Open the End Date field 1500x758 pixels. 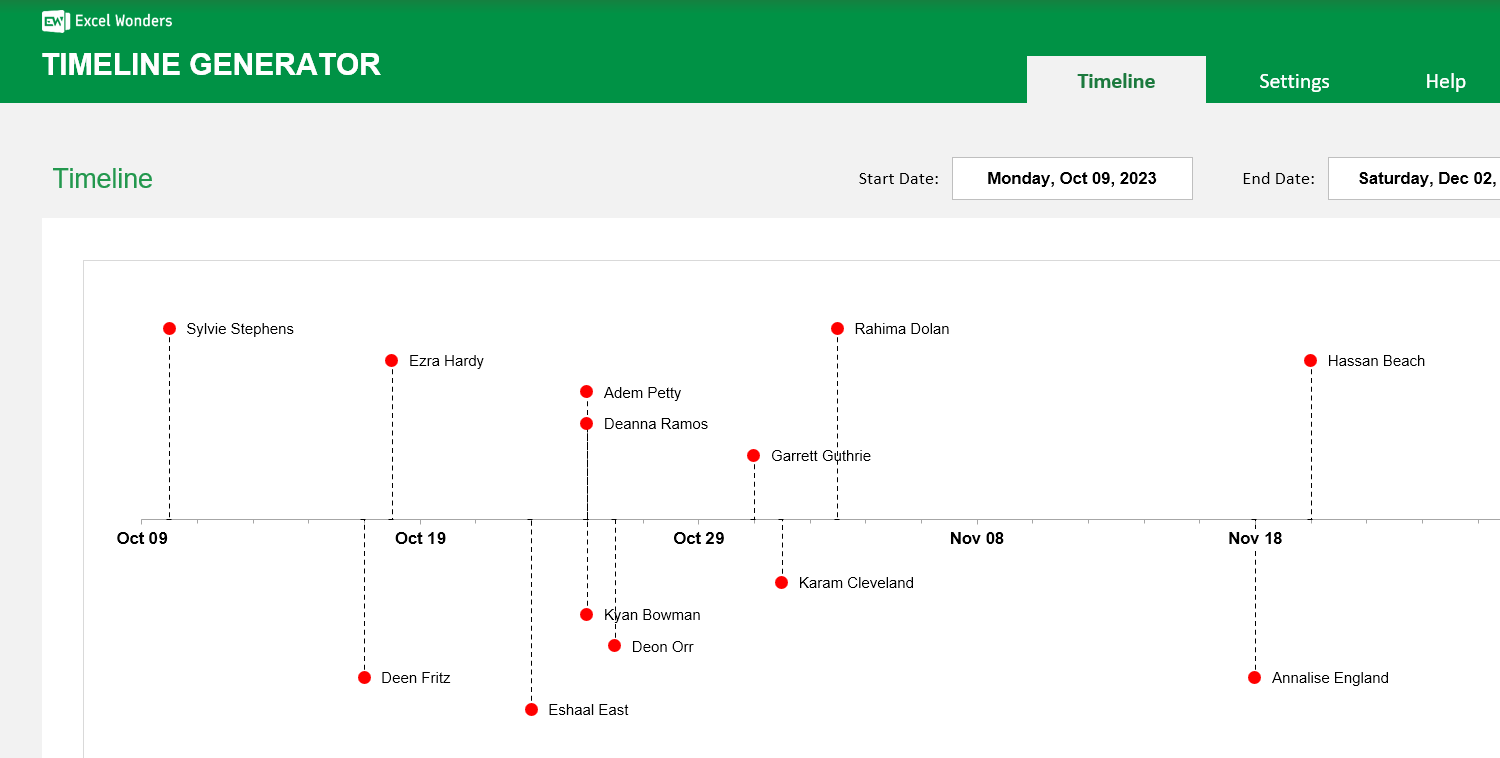(1420, 178)
